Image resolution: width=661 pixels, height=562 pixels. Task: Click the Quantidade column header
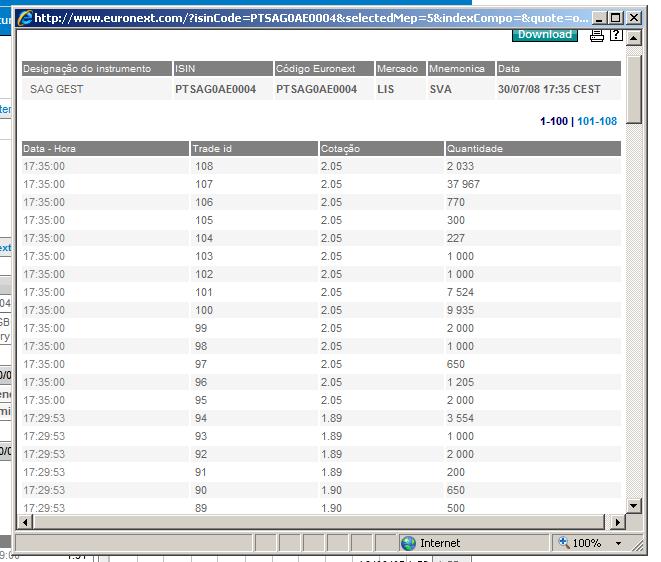[533, 148]
